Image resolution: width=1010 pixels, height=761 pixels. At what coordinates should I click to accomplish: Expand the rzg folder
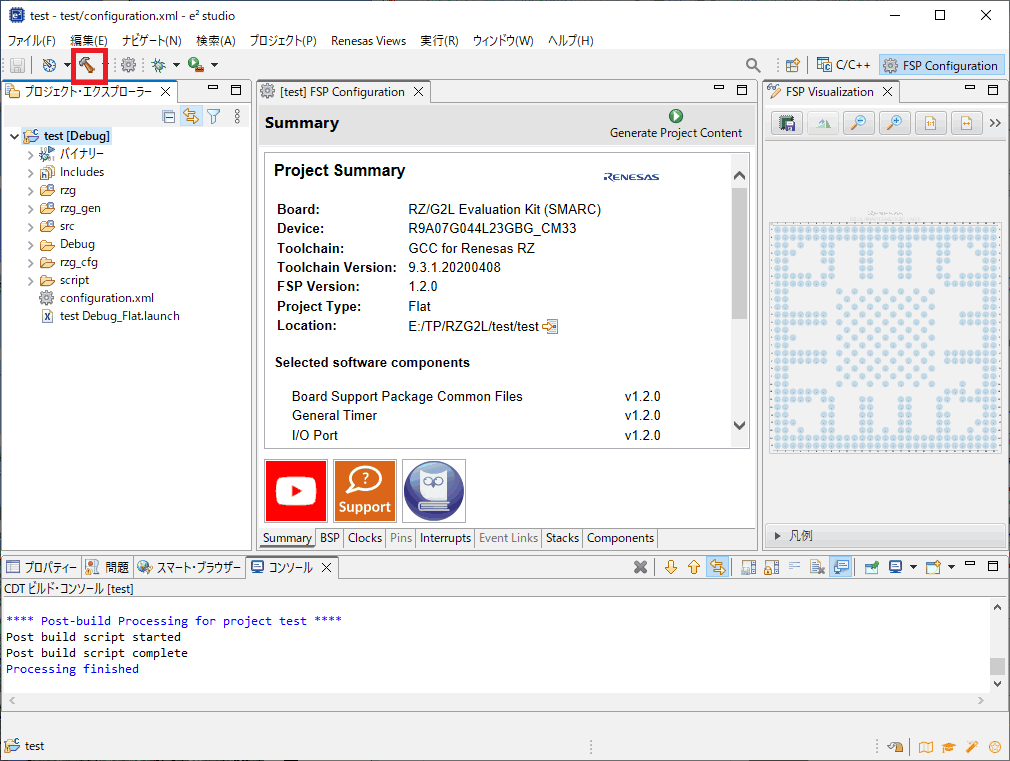point(30,191)
